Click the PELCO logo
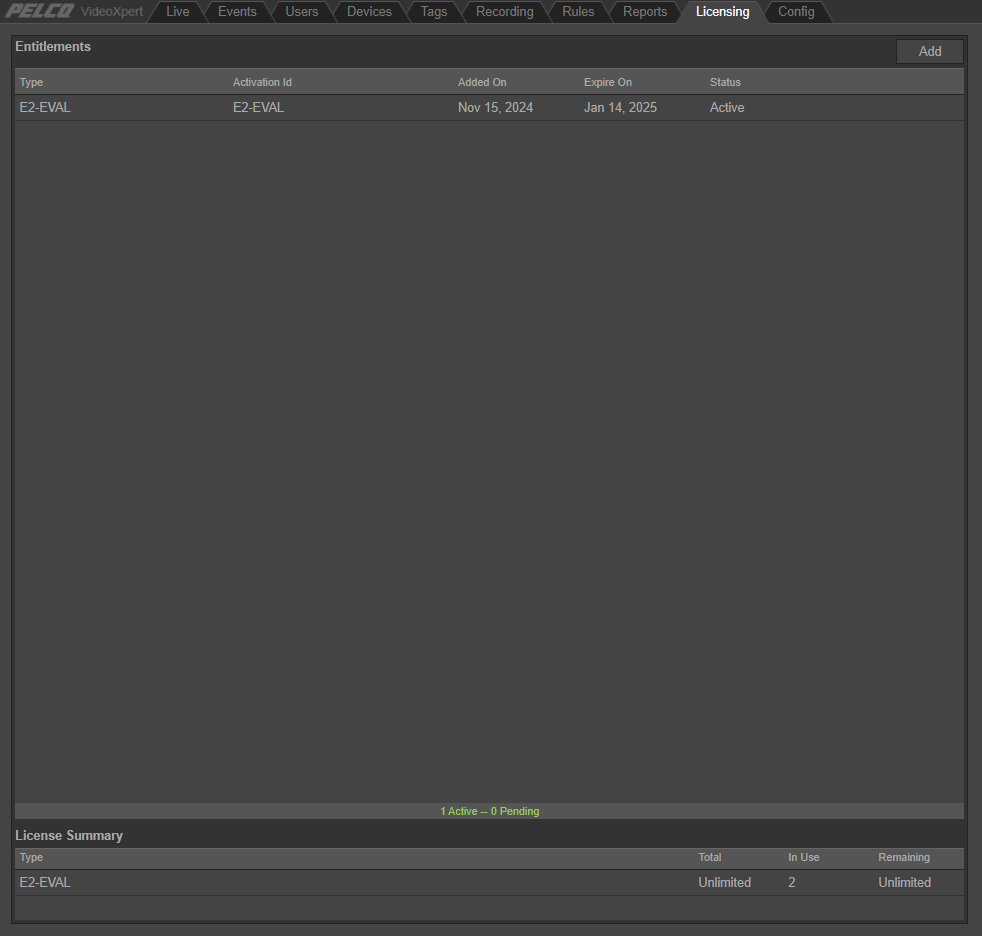Viewport: 982px width, 936px height. (39, 11)
